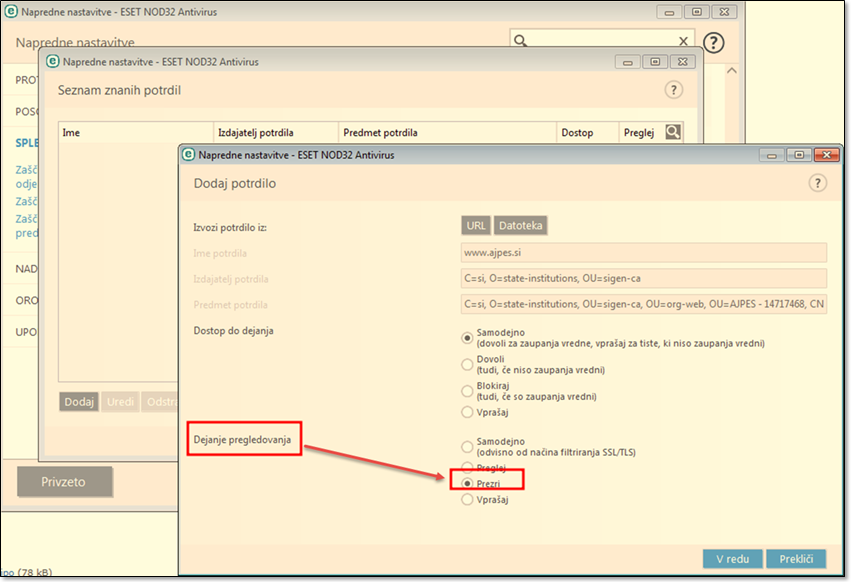
Task: Open the PRO section in the main window sidebar
Action: click(27, 80)
